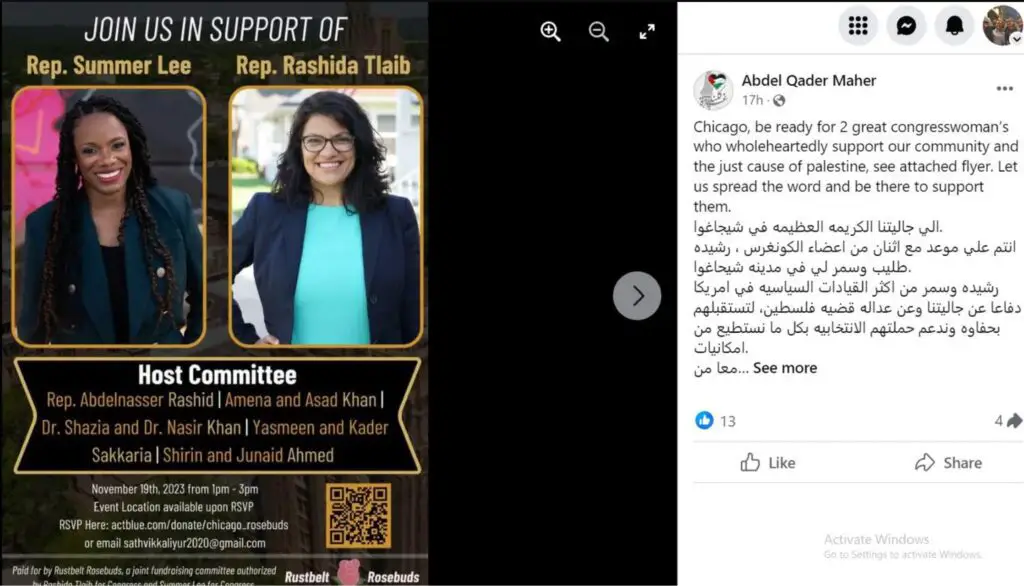Image resolution: width=1024 pixels, height=586 pixels.
Task: Click Rep. Rashida Tlaib's photo in flyer
Action: [326, 216]
